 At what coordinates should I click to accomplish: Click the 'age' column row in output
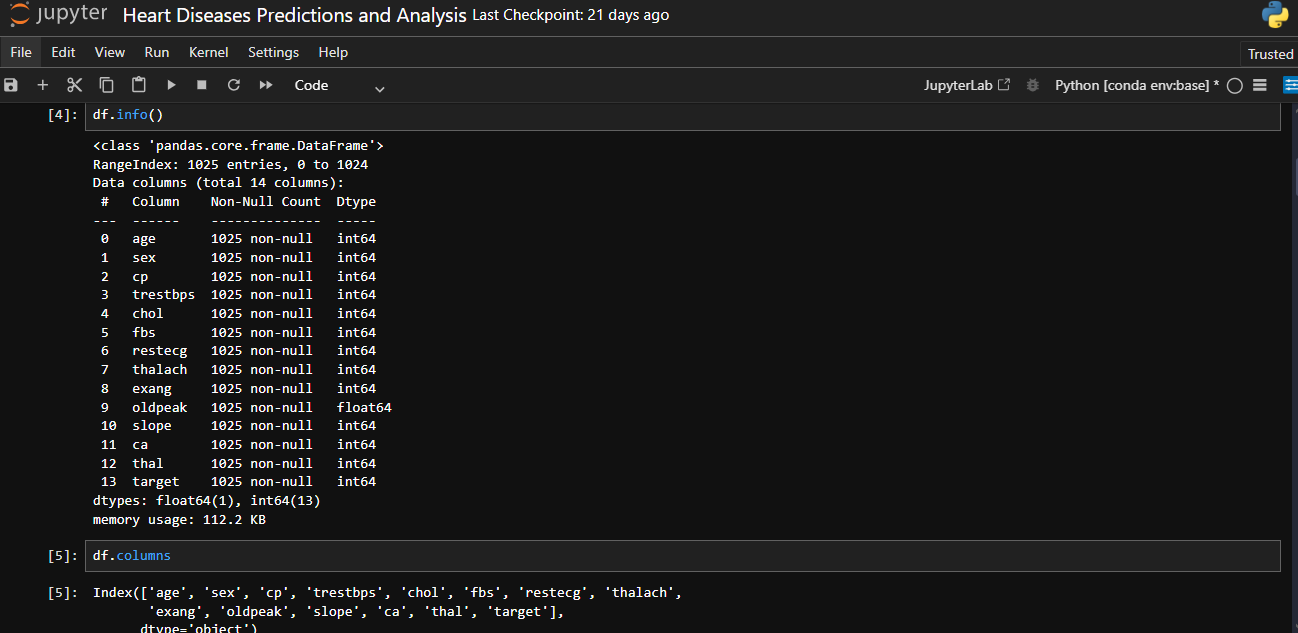pyautogui.click(x=238, y=239)
